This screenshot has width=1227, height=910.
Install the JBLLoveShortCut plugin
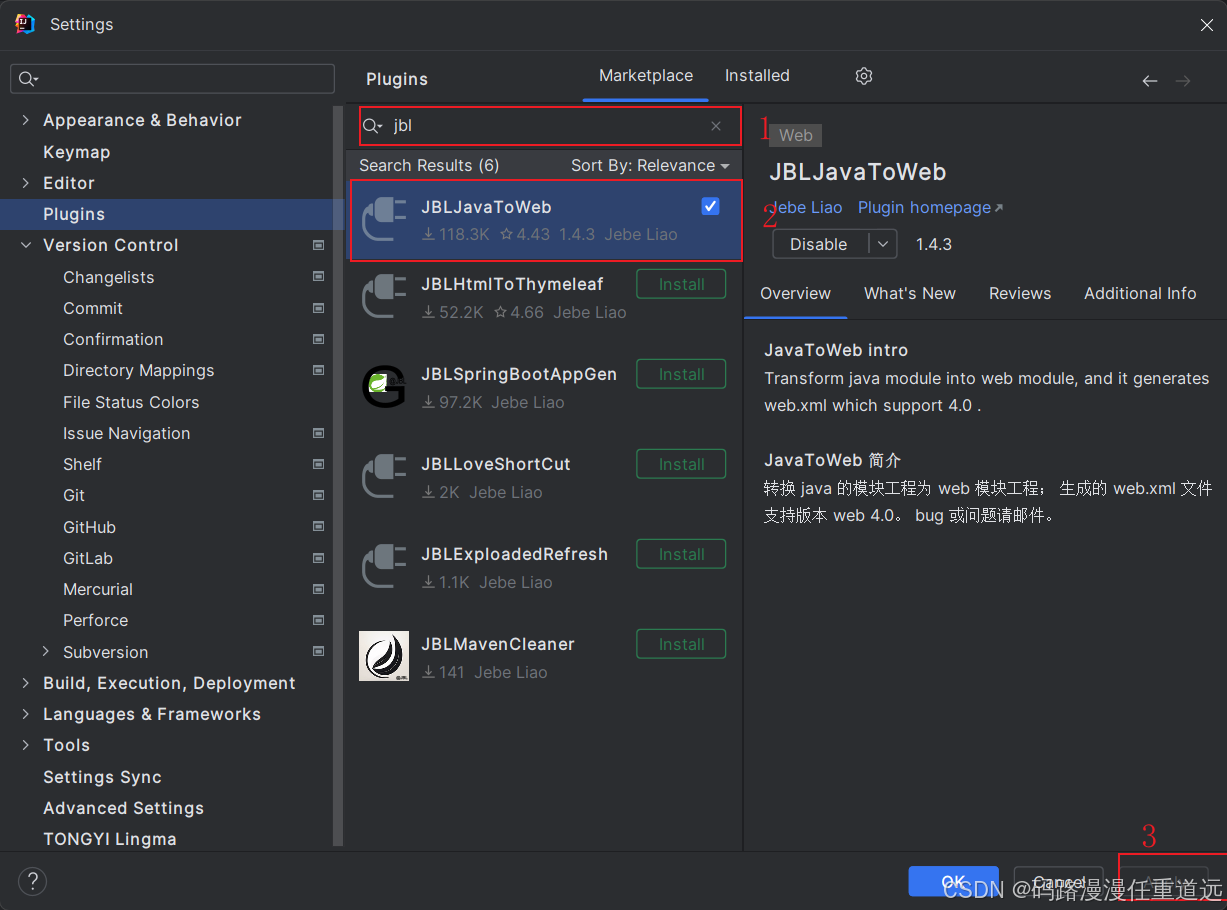681,464
